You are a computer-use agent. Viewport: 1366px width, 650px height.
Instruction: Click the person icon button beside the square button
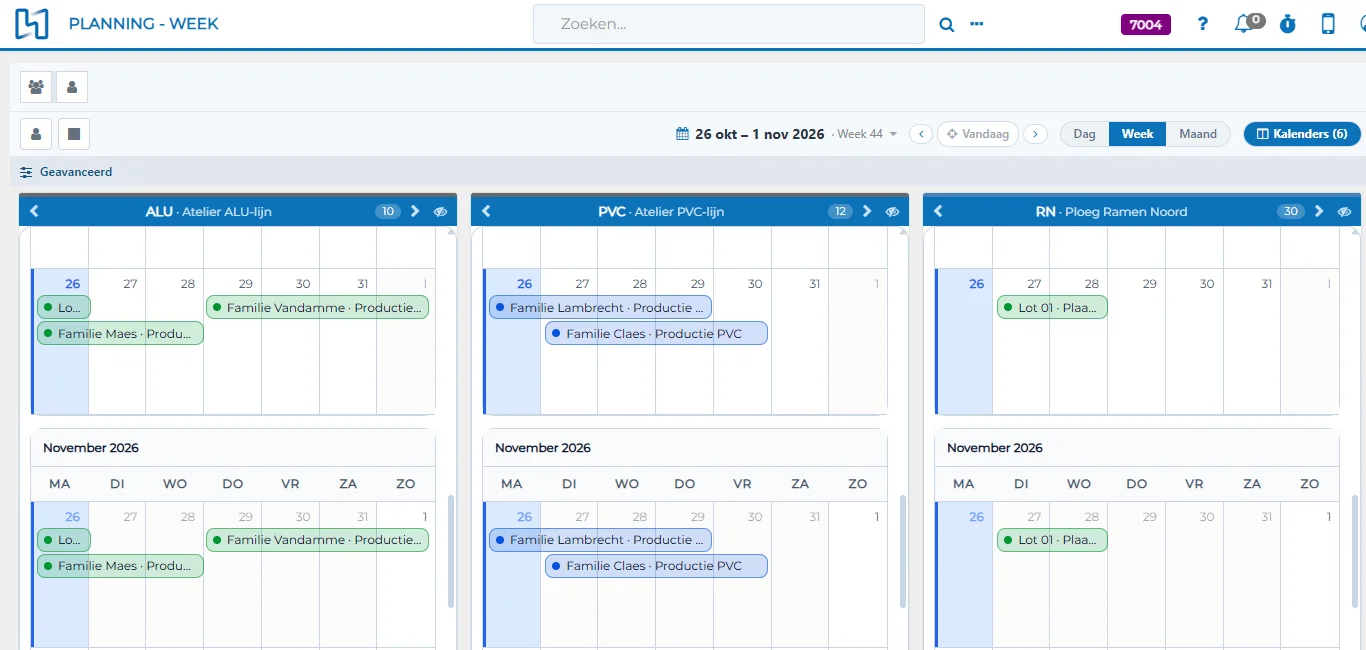(36, 133)
